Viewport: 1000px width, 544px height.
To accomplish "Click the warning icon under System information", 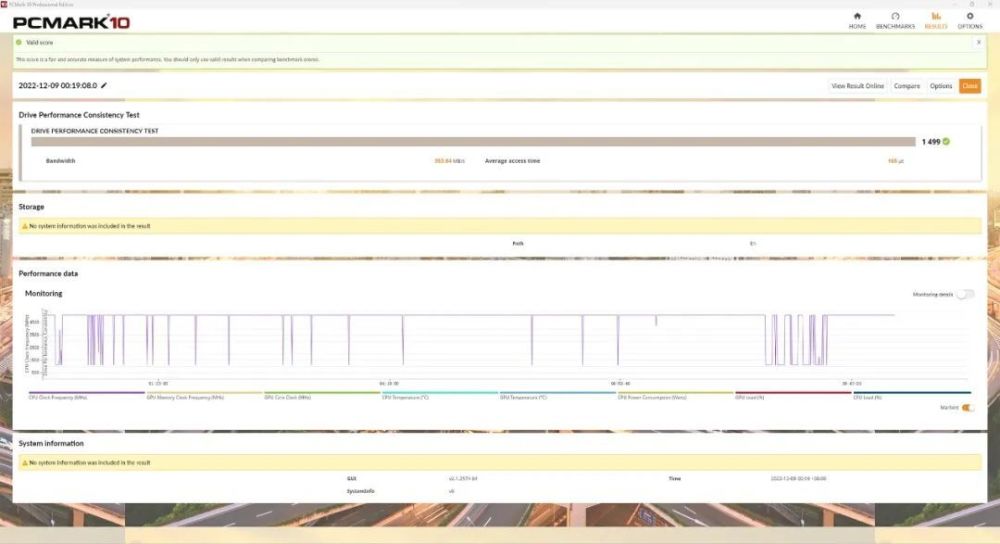I will 25,463.
